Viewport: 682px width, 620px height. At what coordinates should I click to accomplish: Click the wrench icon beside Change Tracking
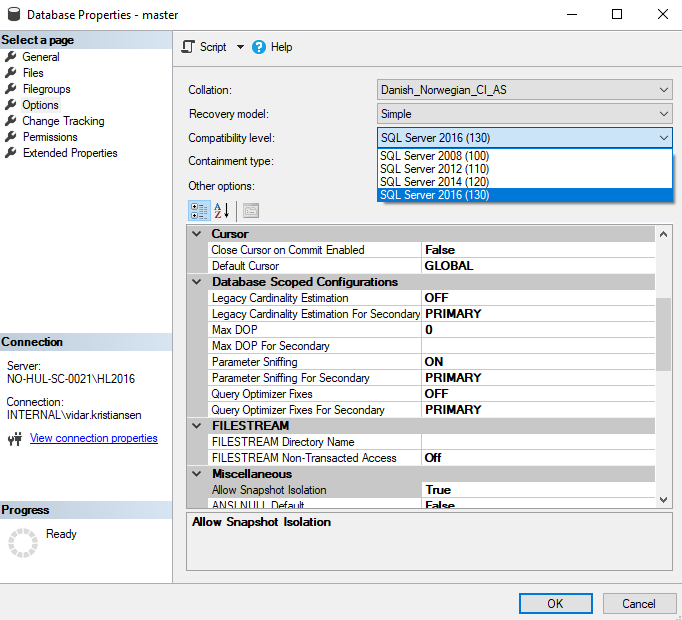click(10, 121)
